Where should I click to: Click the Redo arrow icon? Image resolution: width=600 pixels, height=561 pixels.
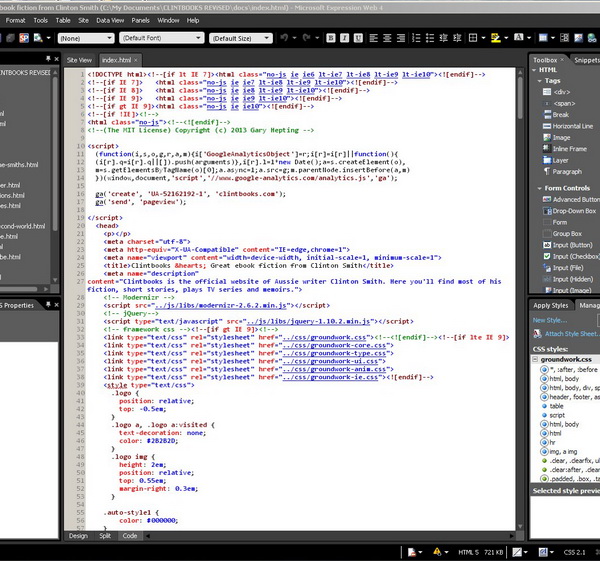(307, 38)
